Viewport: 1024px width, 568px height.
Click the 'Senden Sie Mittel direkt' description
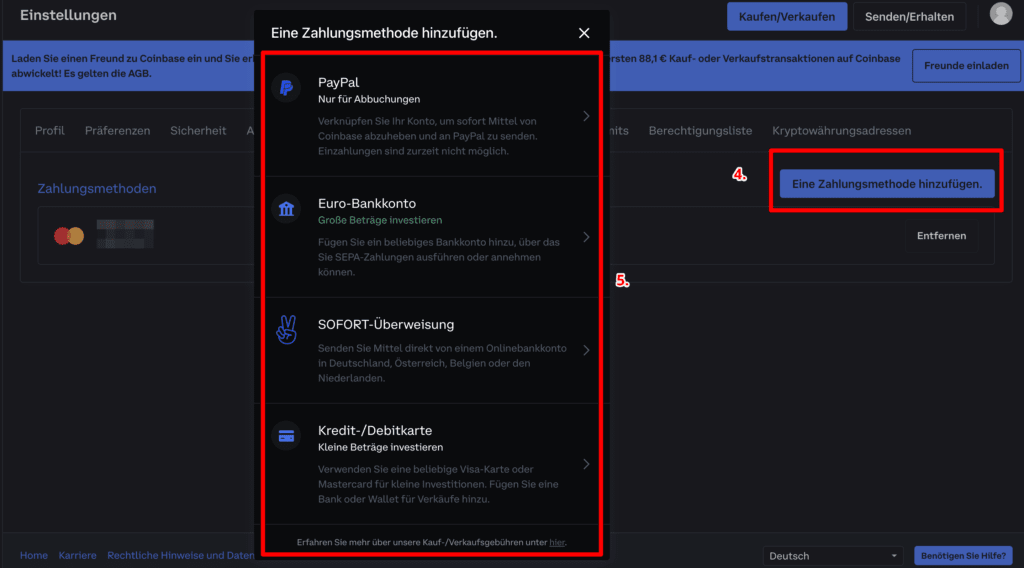(x=442, y=363)
